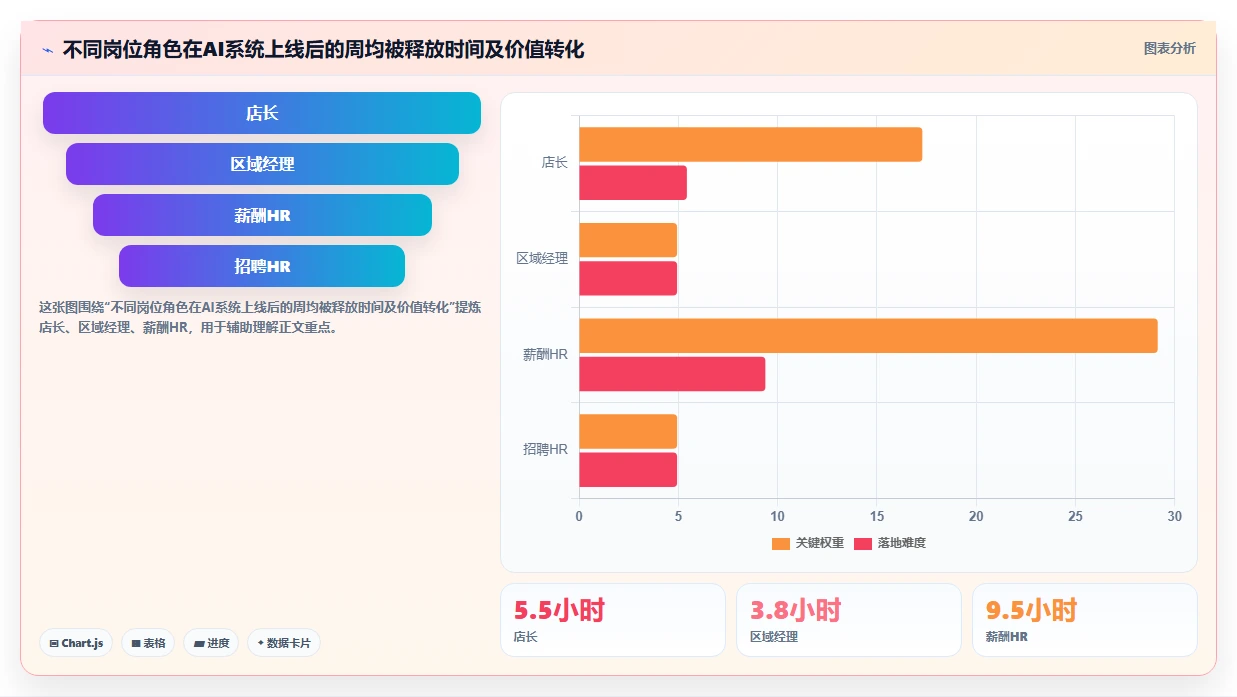Click the red 区域经理 bar
Viewport: 1237px width, 697px height.
tap(628, 278)
